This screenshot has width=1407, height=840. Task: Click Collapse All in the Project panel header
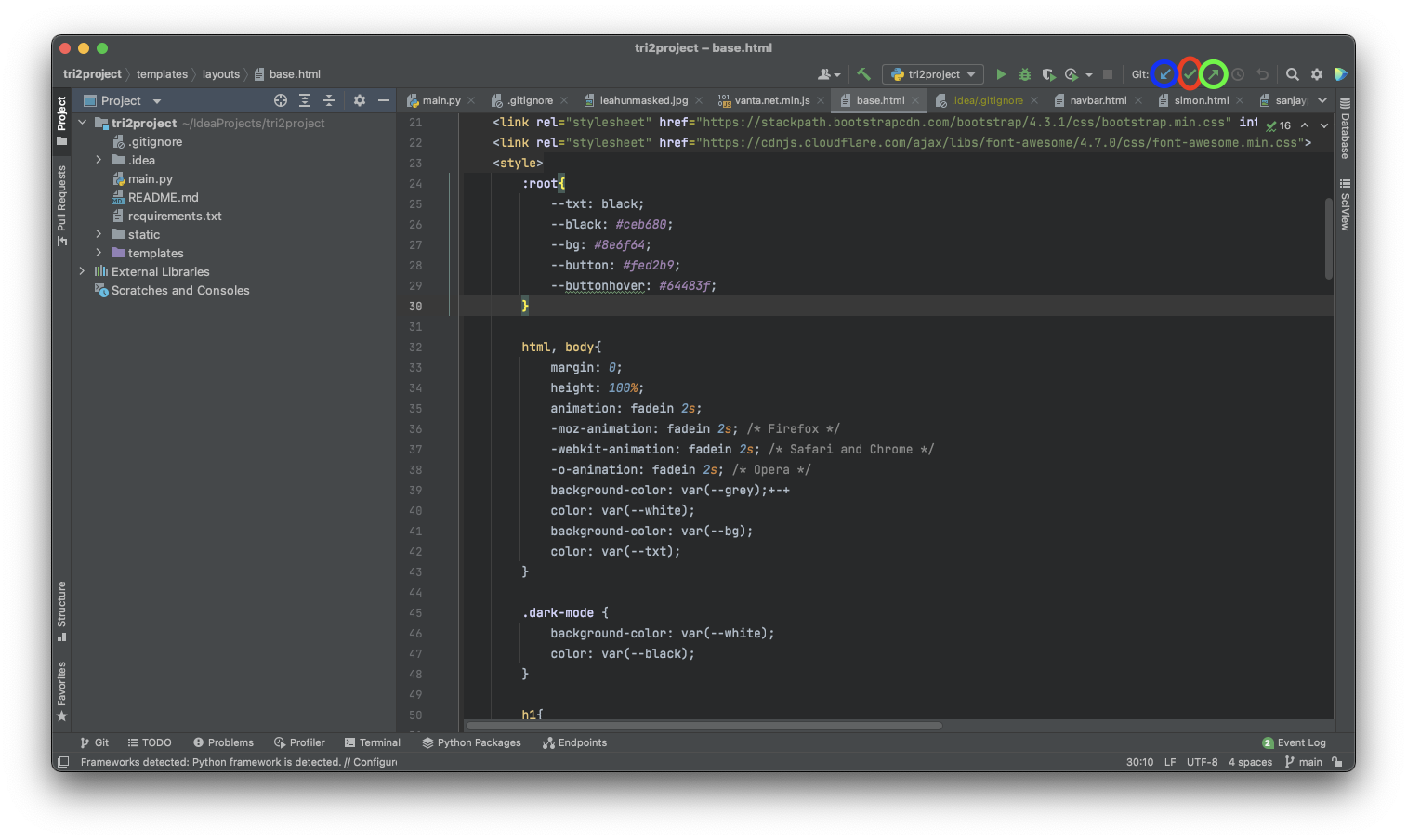329,100
